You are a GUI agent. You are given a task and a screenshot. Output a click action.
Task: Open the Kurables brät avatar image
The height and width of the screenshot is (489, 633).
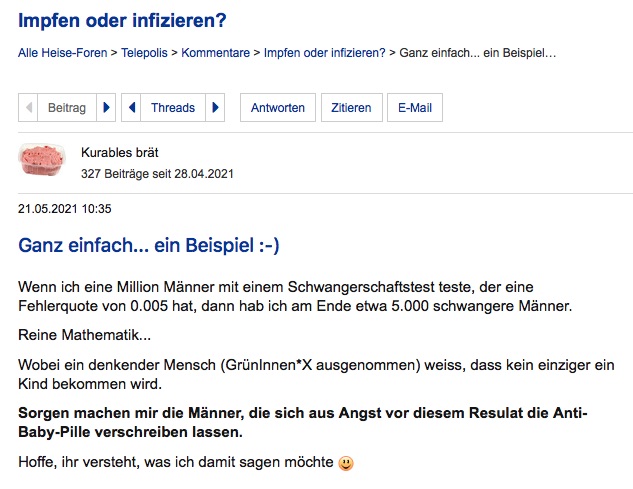point(43,161)
